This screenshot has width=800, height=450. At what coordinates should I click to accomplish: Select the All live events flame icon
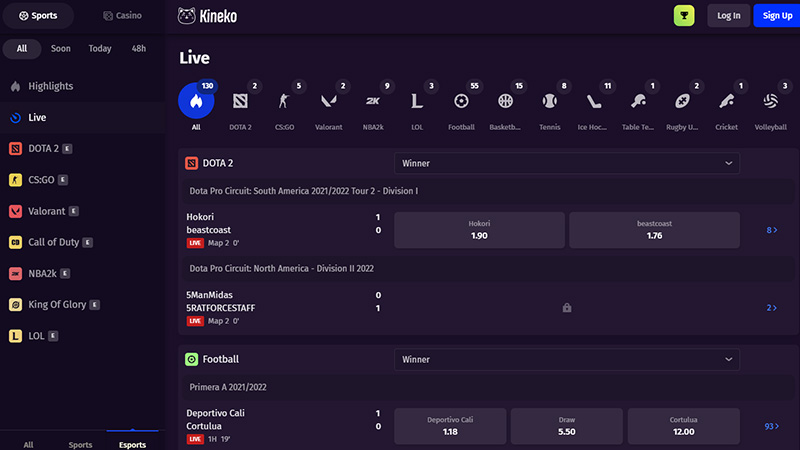196,101
